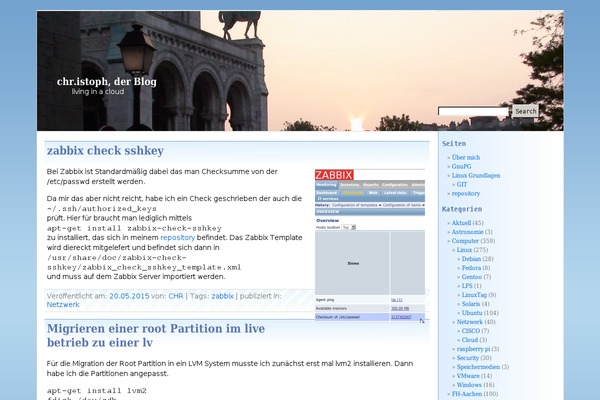
Task: Open the Zabbix screenshot thumbnail
Action: (x=370, y=245)
